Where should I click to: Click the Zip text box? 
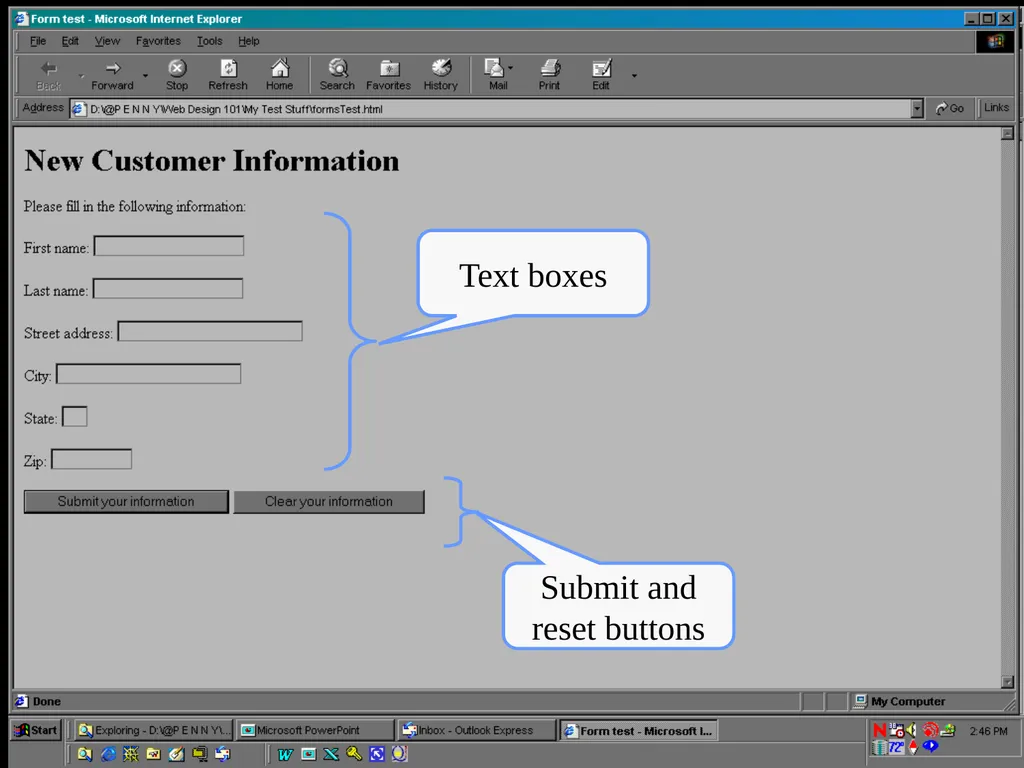pyautogui.click(x=91, y=459)
